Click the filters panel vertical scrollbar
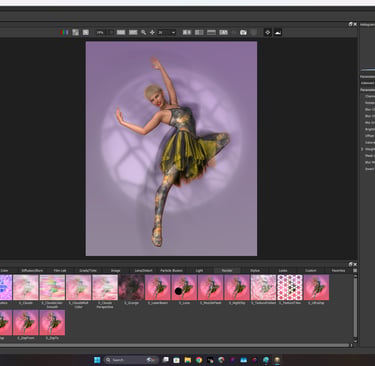This screenshot has width=375, height=366. point(355,309)
